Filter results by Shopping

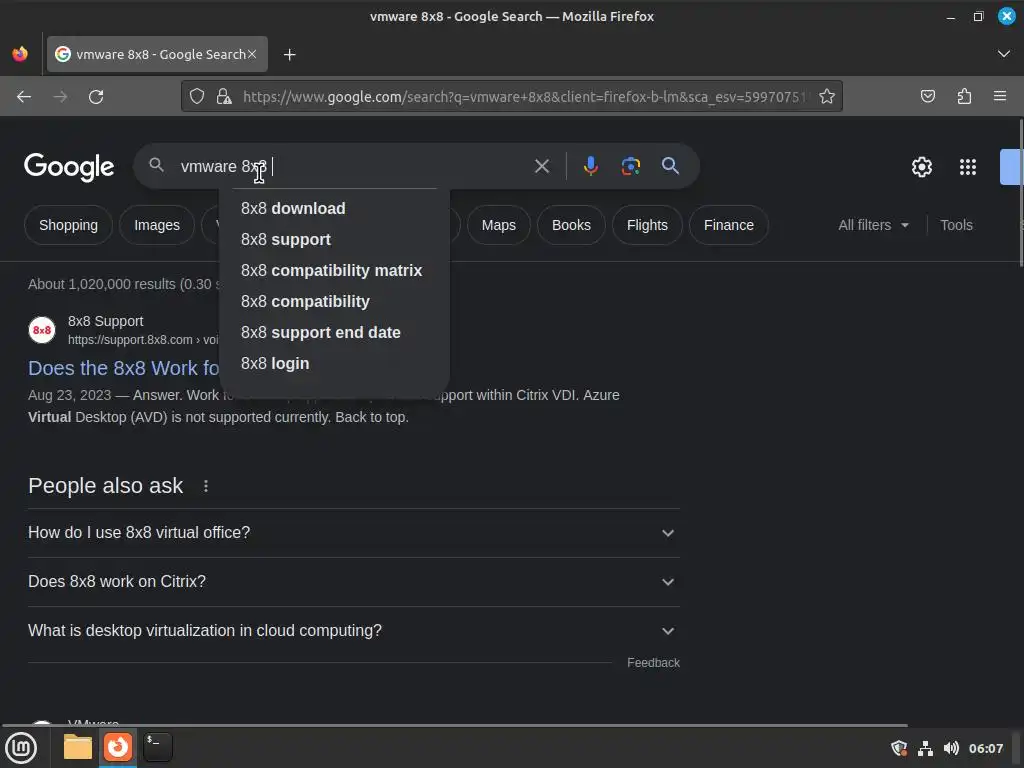[69, 225]
